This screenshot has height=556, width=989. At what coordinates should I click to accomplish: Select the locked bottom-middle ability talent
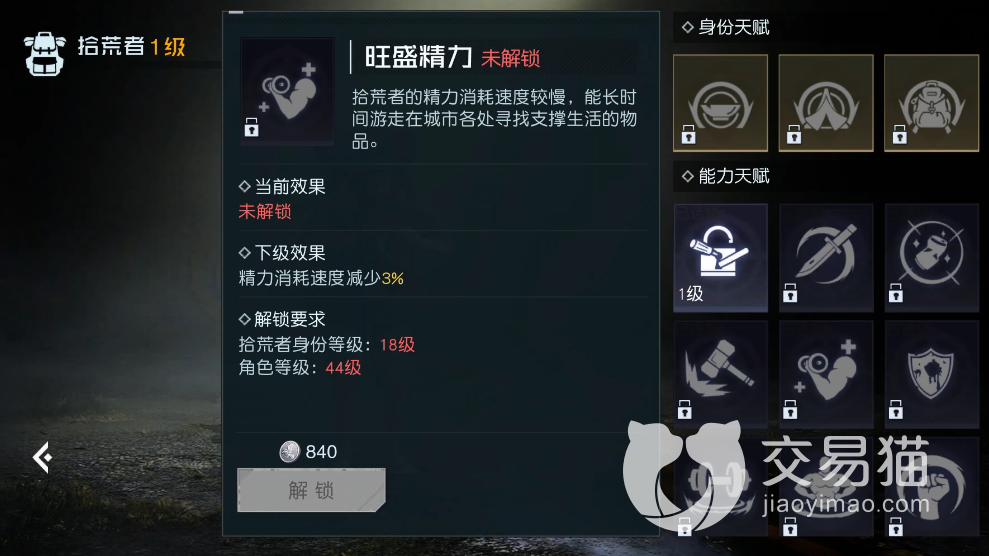tap(826, 487)
